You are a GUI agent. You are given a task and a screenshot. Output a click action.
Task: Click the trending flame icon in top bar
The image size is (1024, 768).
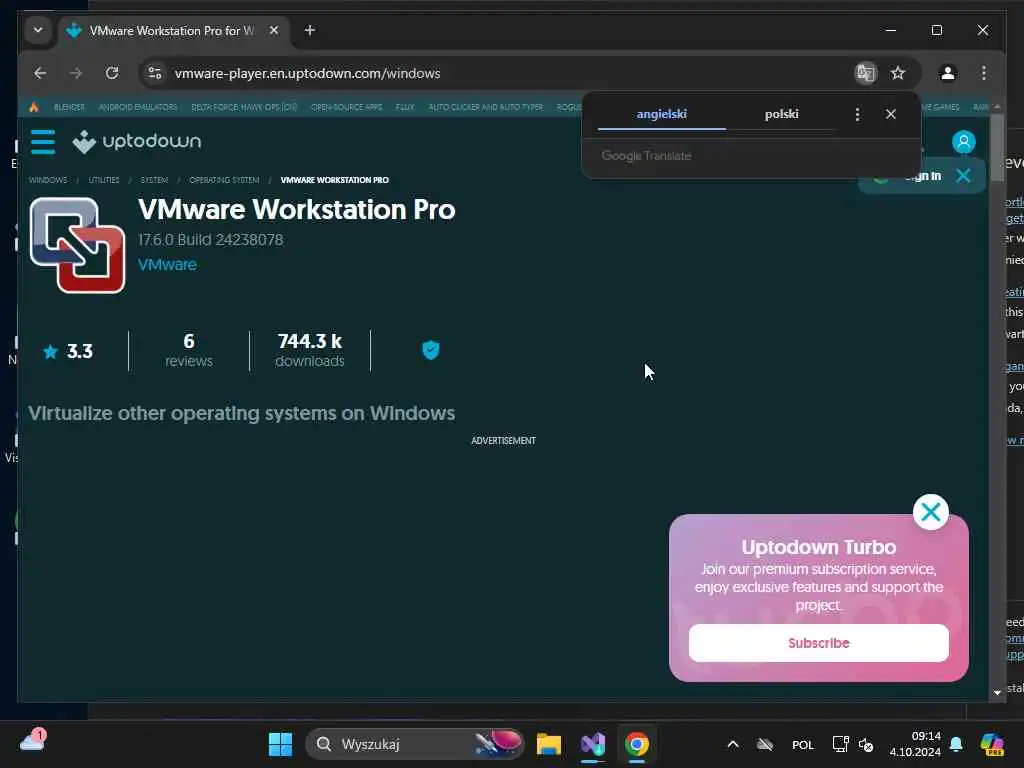(x=34, y=106)
